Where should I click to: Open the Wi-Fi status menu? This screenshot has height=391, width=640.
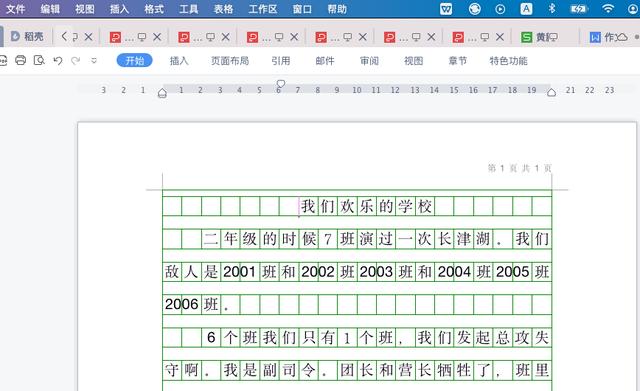coord(608,9)
